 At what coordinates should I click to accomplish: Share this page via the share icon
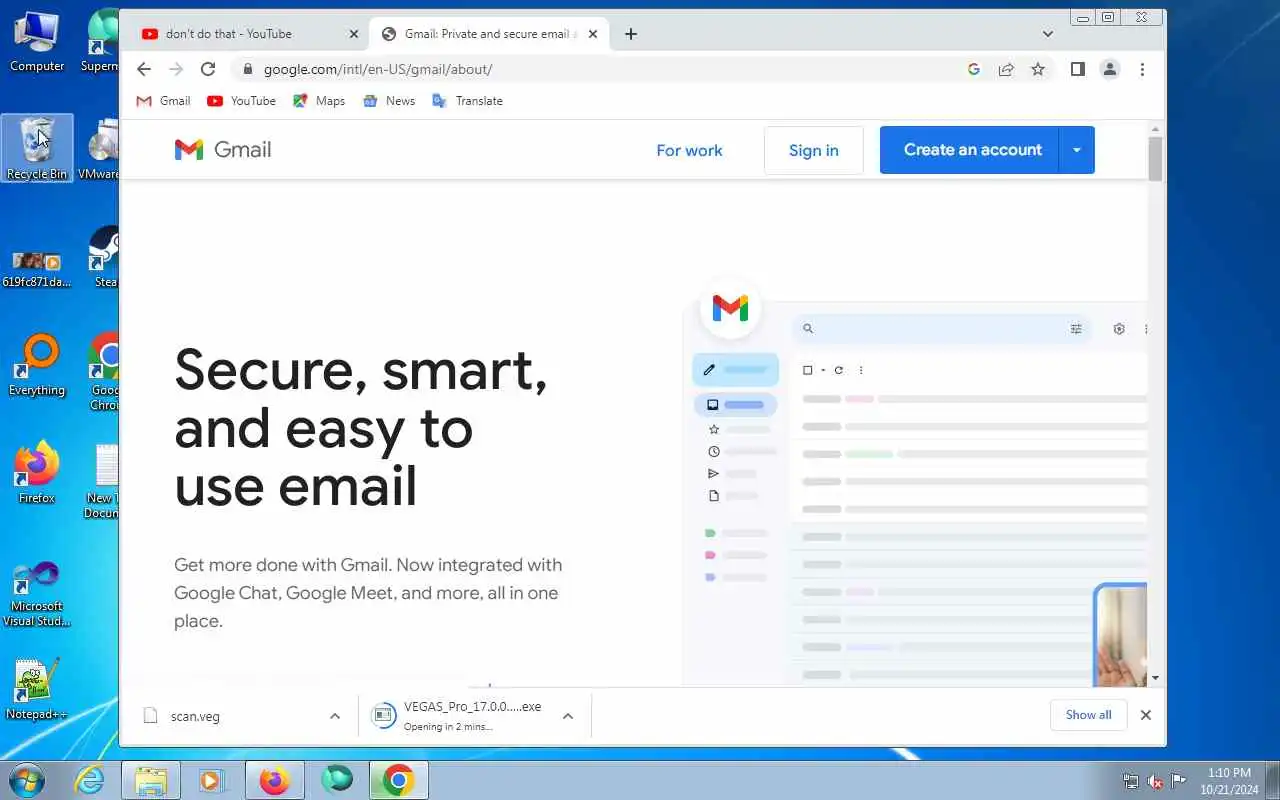[1006, 69]
